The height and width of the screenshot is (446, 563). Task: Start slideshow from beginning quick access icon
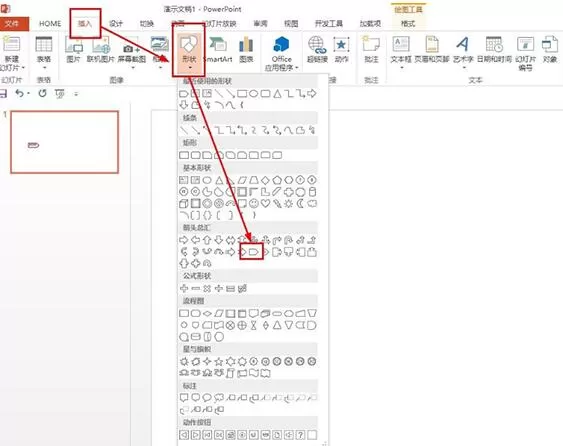[60, 94]
